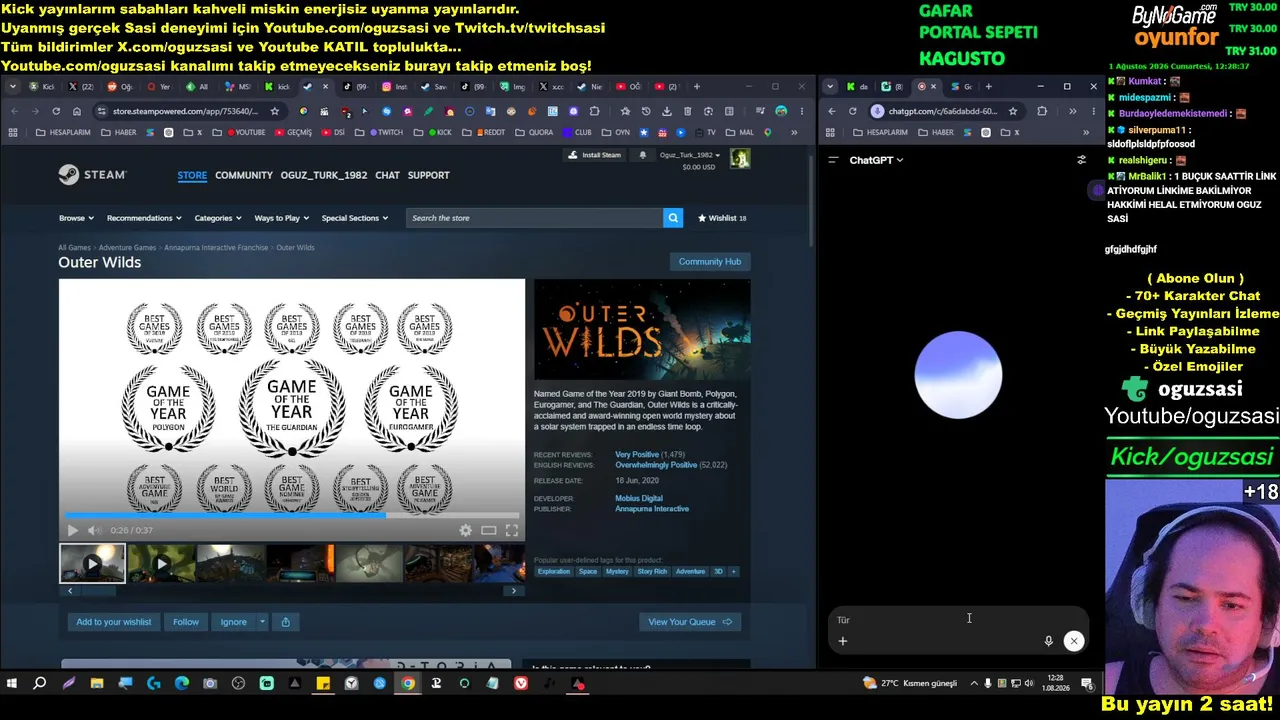1280x720 pixels.
Task: Open Mobius Digital developer link
Action: (639, 498)
